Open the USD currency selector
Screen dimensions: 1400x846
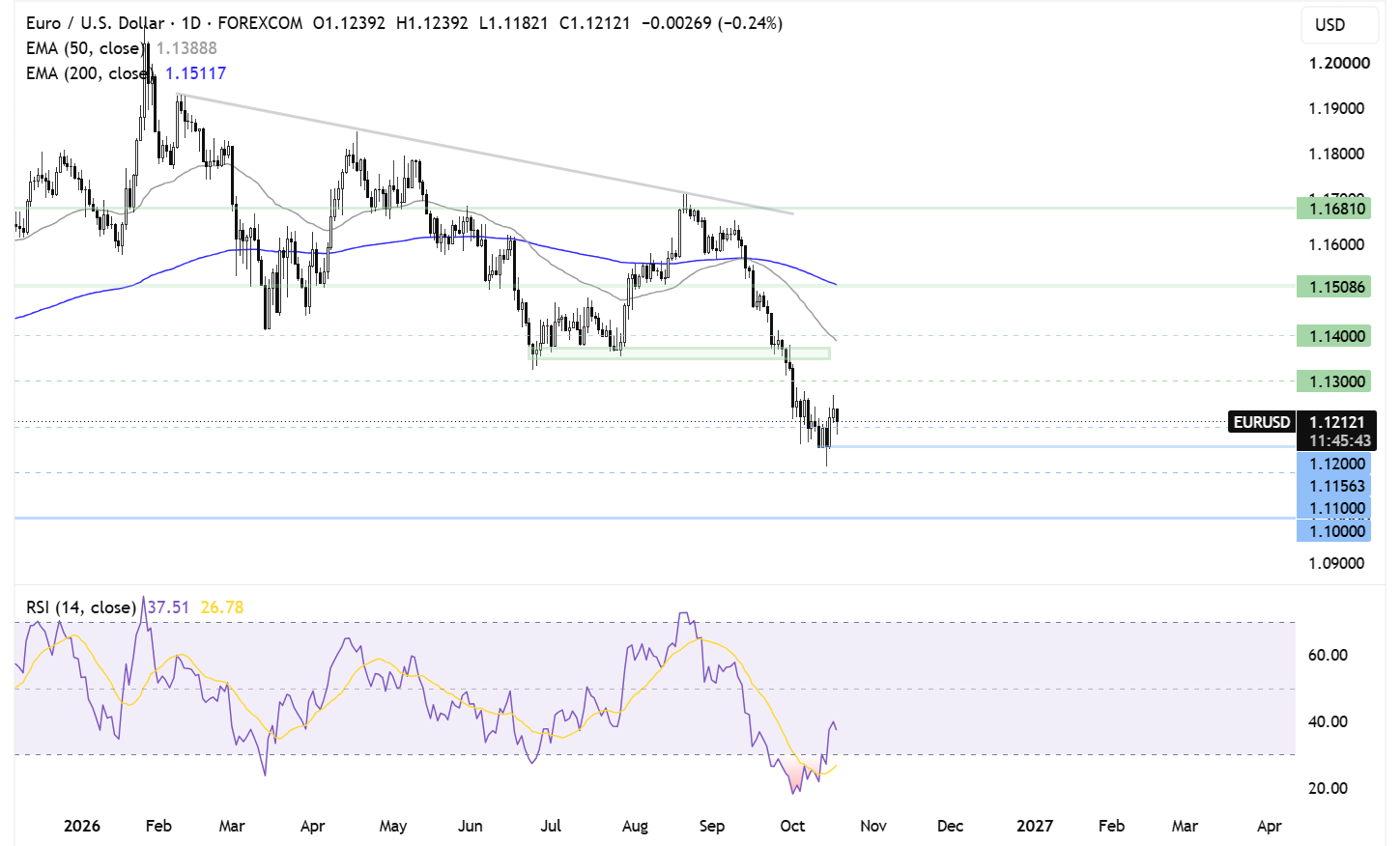pos(1339,25)
